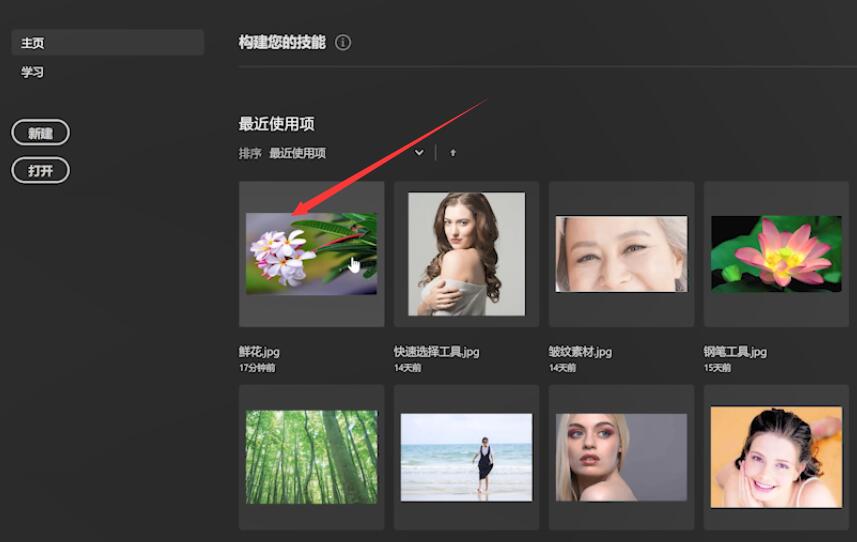This screenshot has height=542, width=857.
Task: Click the 快速选择工具.jpg file name label
Action: pos(437,351)
